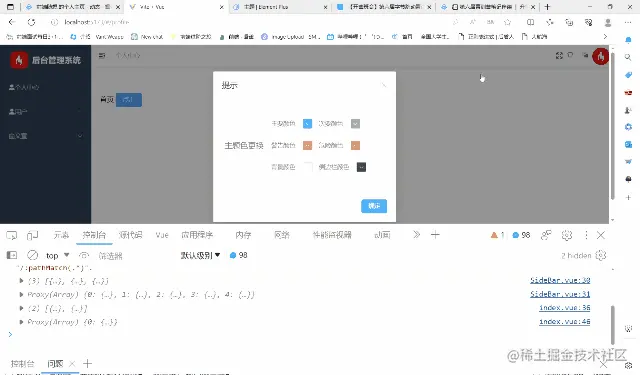Image resolution: width=640 pixels, height=375 pixels.
Task: Click the red flame avatar at top right
Action: point(600,56)
